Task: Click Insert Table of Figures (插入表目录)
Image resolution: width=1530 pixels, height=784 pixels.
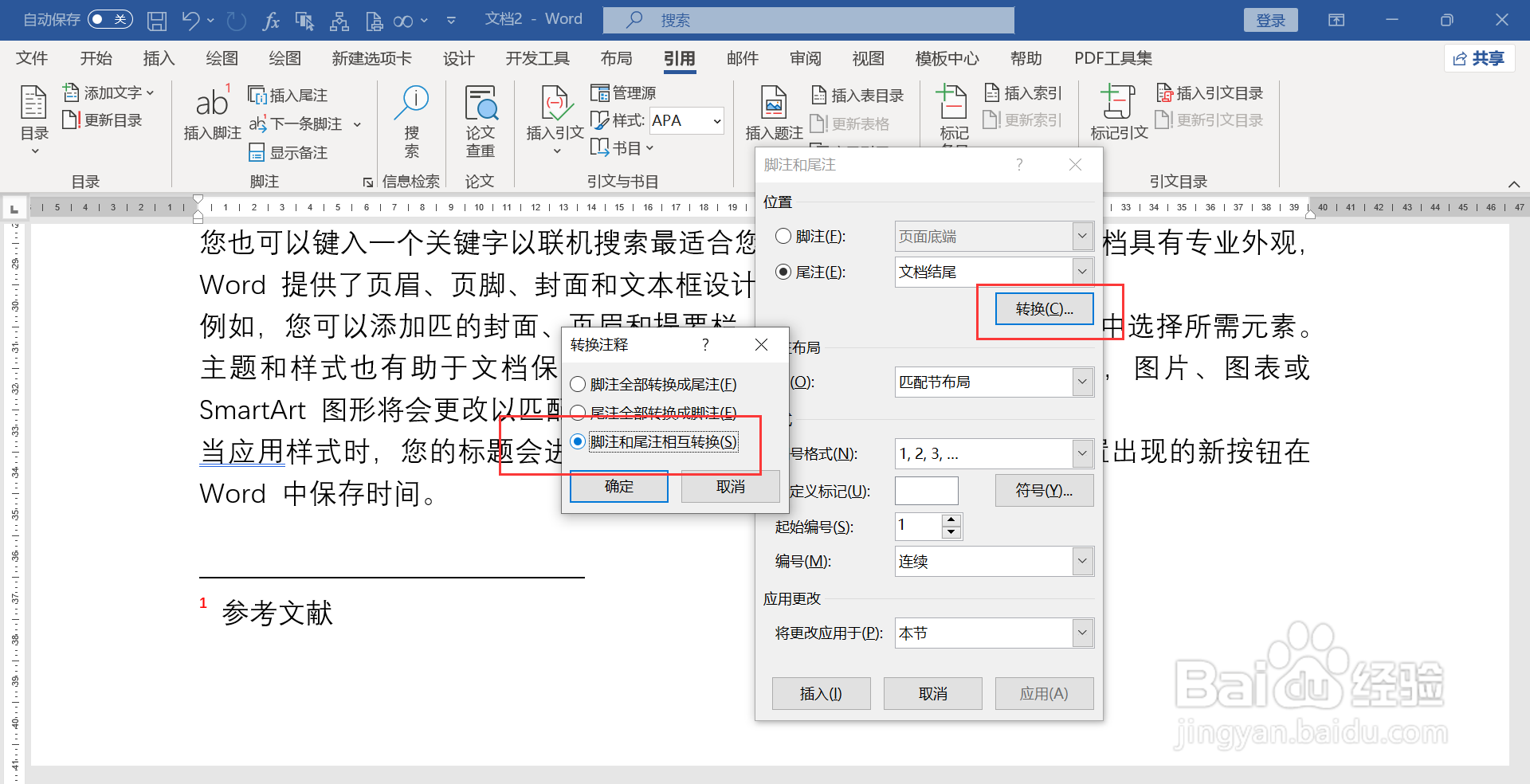Action: [857, 95]
